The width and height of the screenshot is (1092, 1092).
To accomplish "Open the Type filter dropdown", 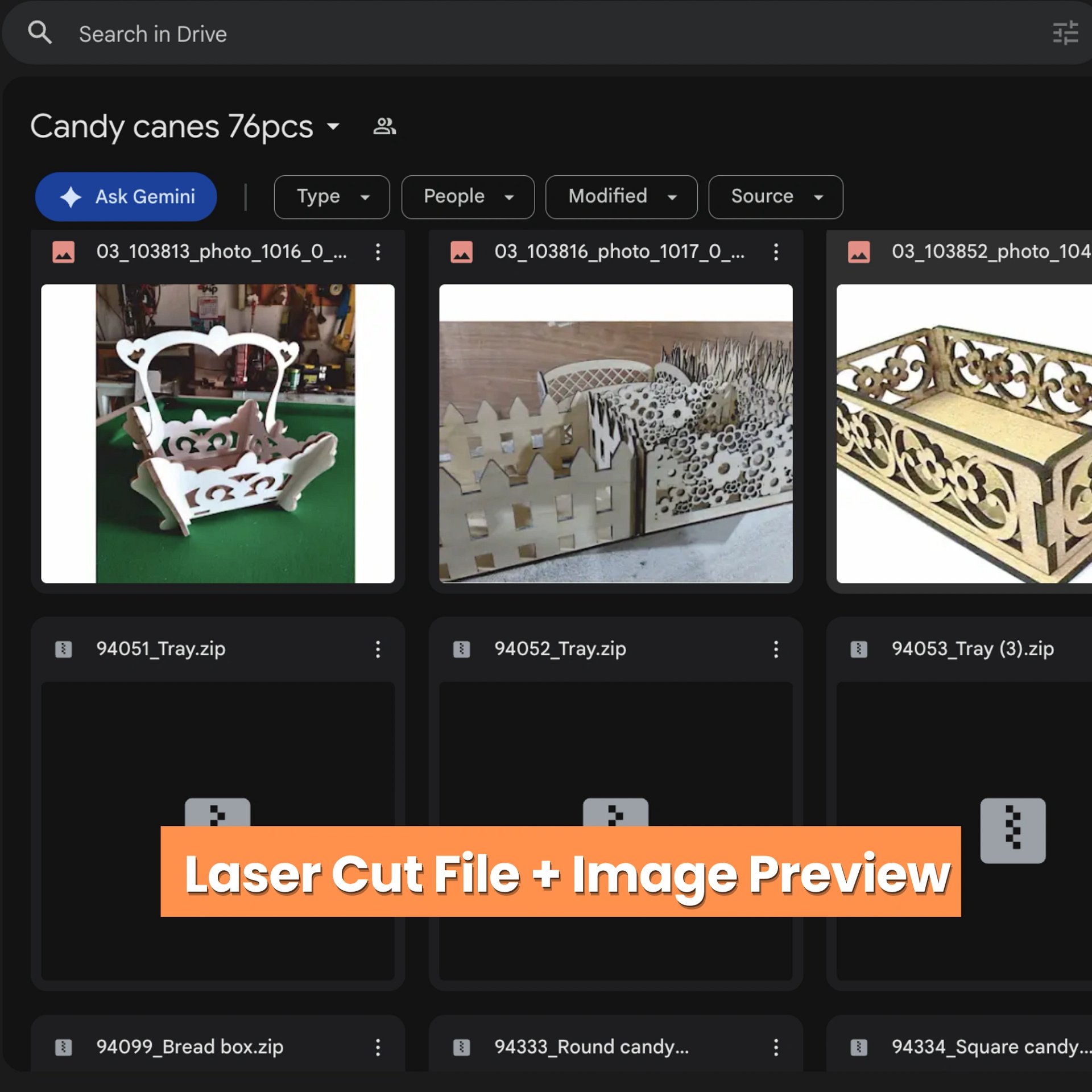I will click(x=332, y=197).
